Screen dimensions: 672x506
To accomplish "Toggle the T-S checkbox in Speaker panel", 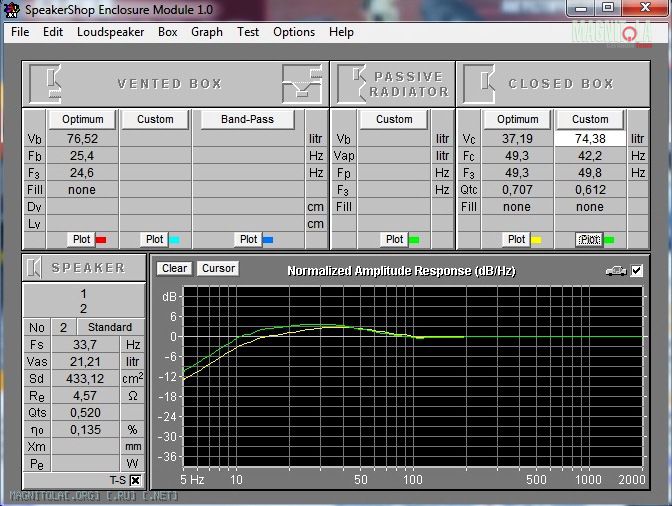I will [x=135, y=480].
